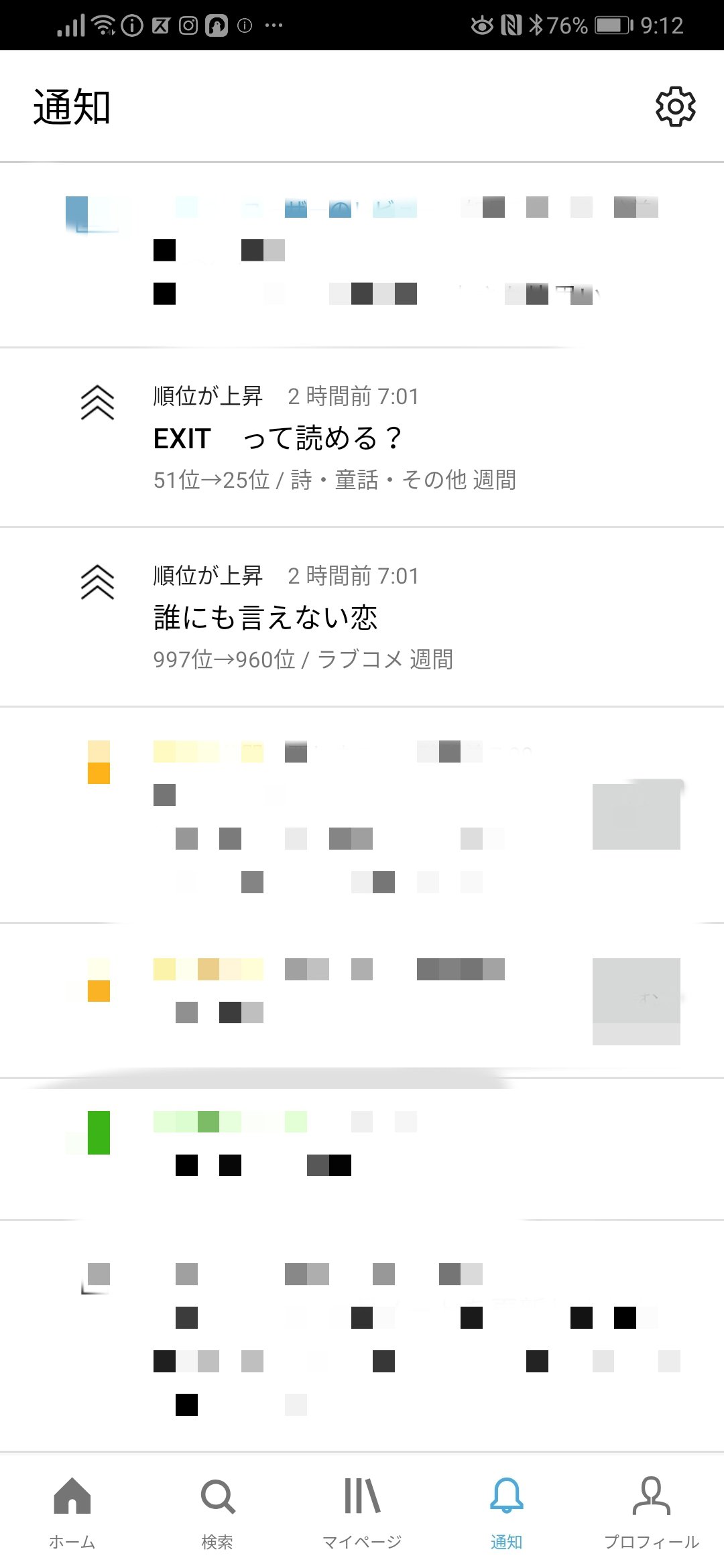Screen dimensions: 724x1568
Task: Tap rank-up arrows icon beside EXIT notification
Action: coord(98,403)
